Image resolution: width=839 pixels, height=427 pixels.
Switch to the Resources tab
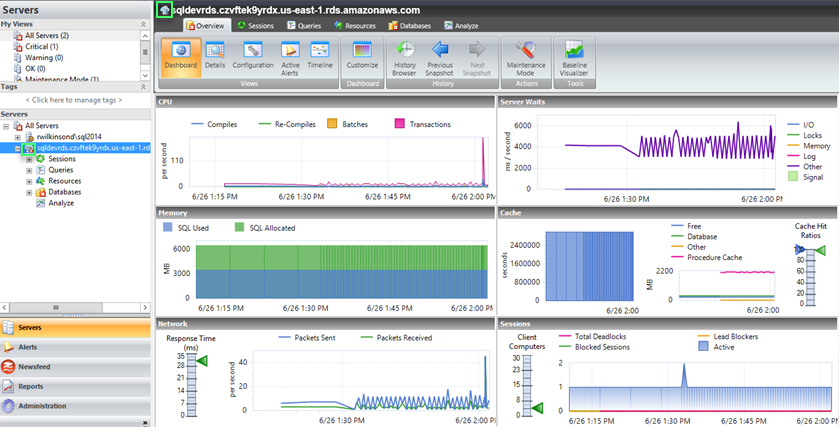[355, 26]
